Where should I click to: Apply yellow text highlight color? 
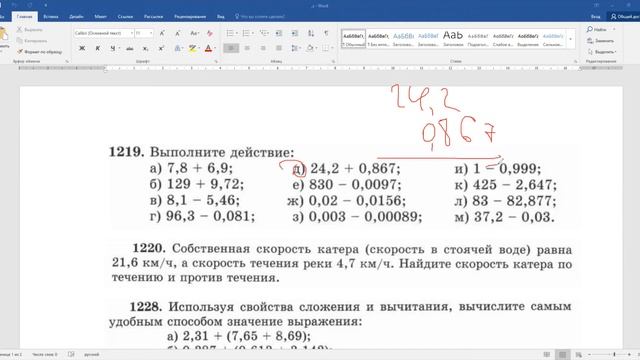click(x=192, y=48)
